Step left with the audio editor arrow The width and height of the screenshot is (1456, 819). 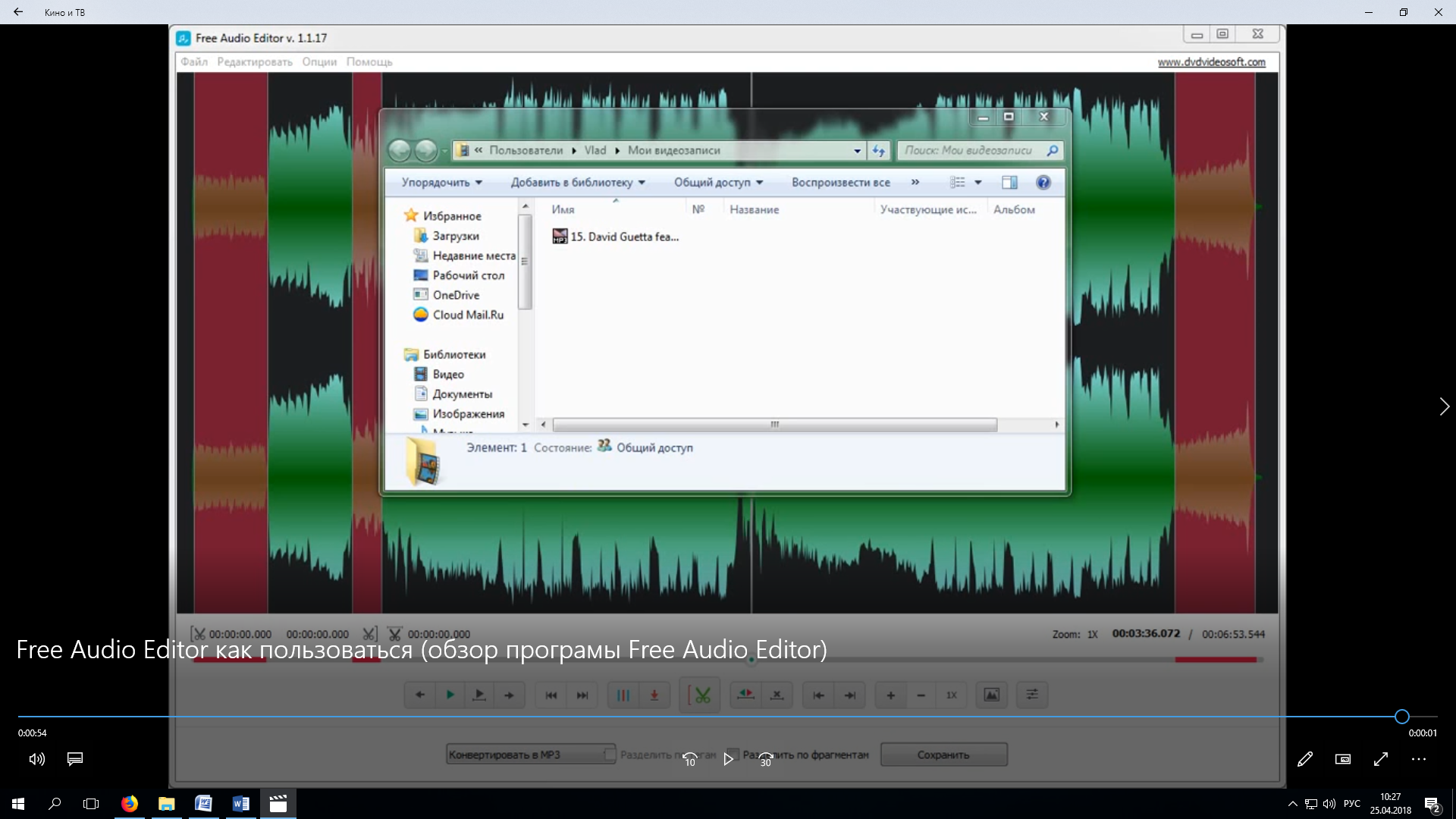click(419, 695)
